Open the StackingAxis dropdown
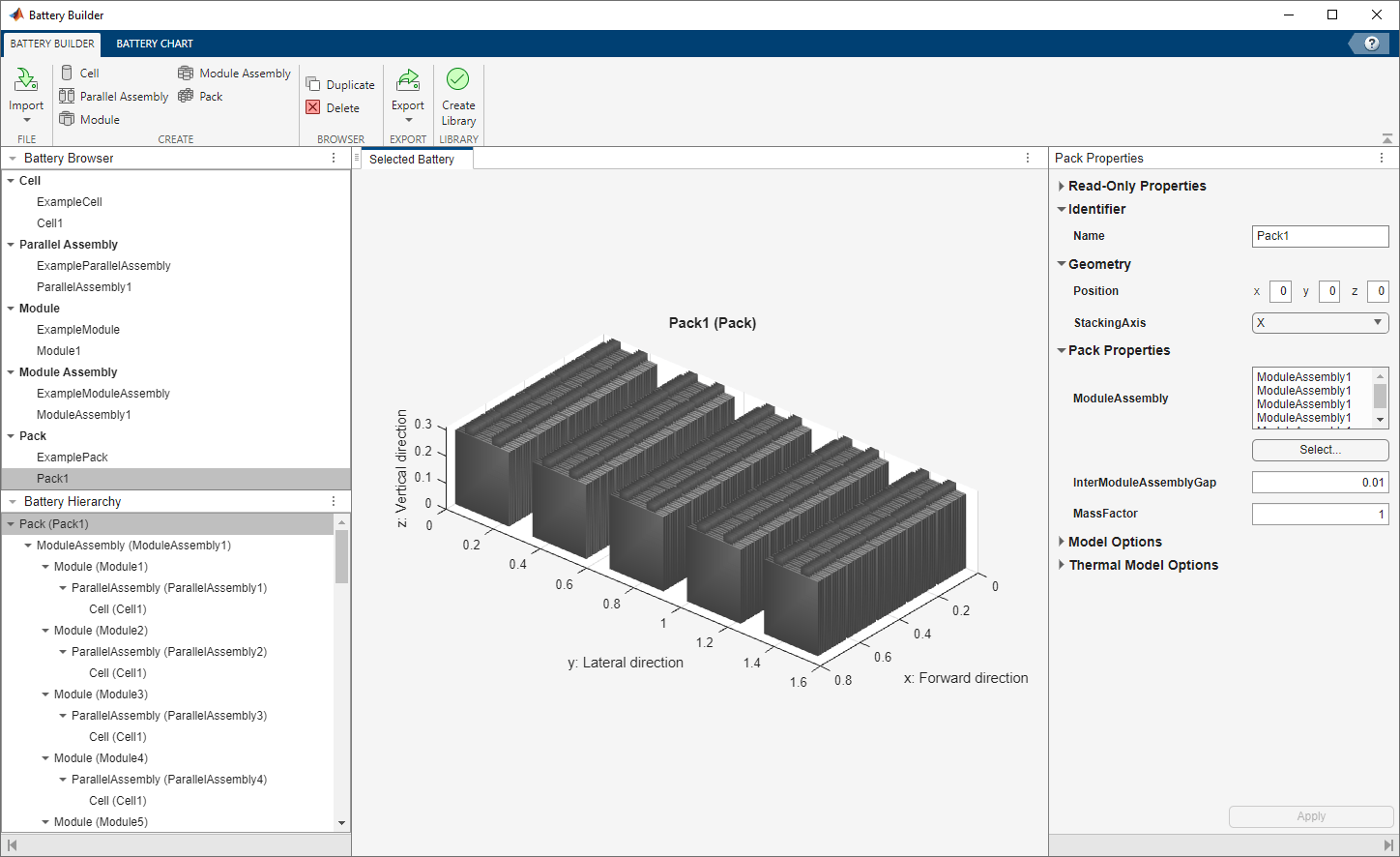The image size is (1400, 857). pyautogui.click(x=1320, y=323)
